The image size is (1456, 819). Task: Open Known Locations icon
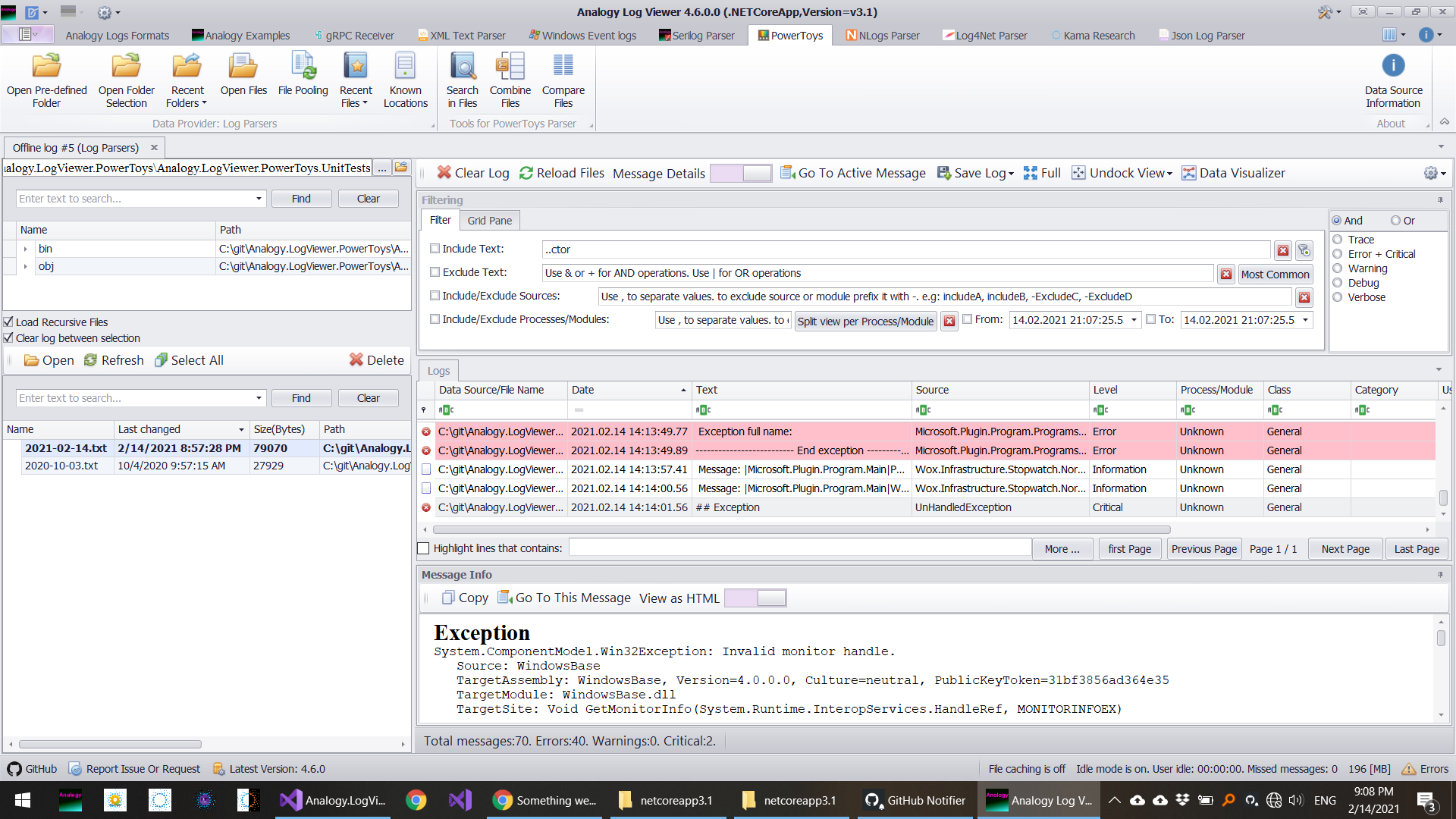point(406,80)
